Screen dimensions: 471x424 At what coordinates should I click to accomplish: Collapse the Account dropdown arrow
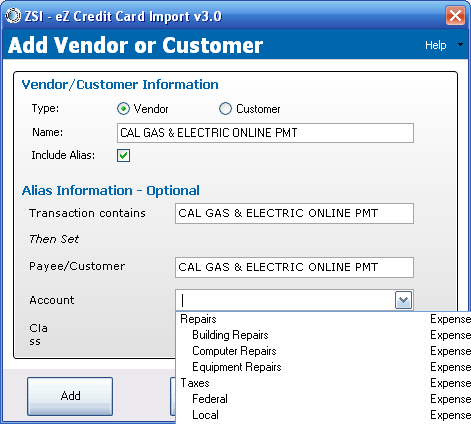point(403,300)
